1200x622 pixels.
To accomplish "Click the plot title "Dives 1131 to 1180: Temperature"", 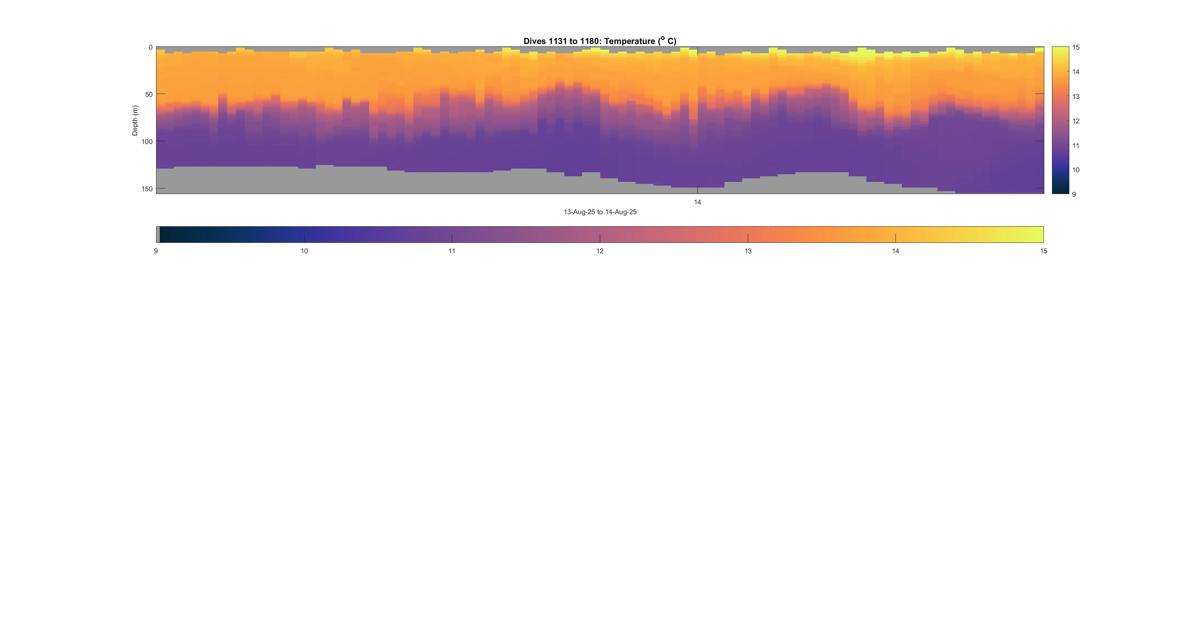I will pos(600,41).
